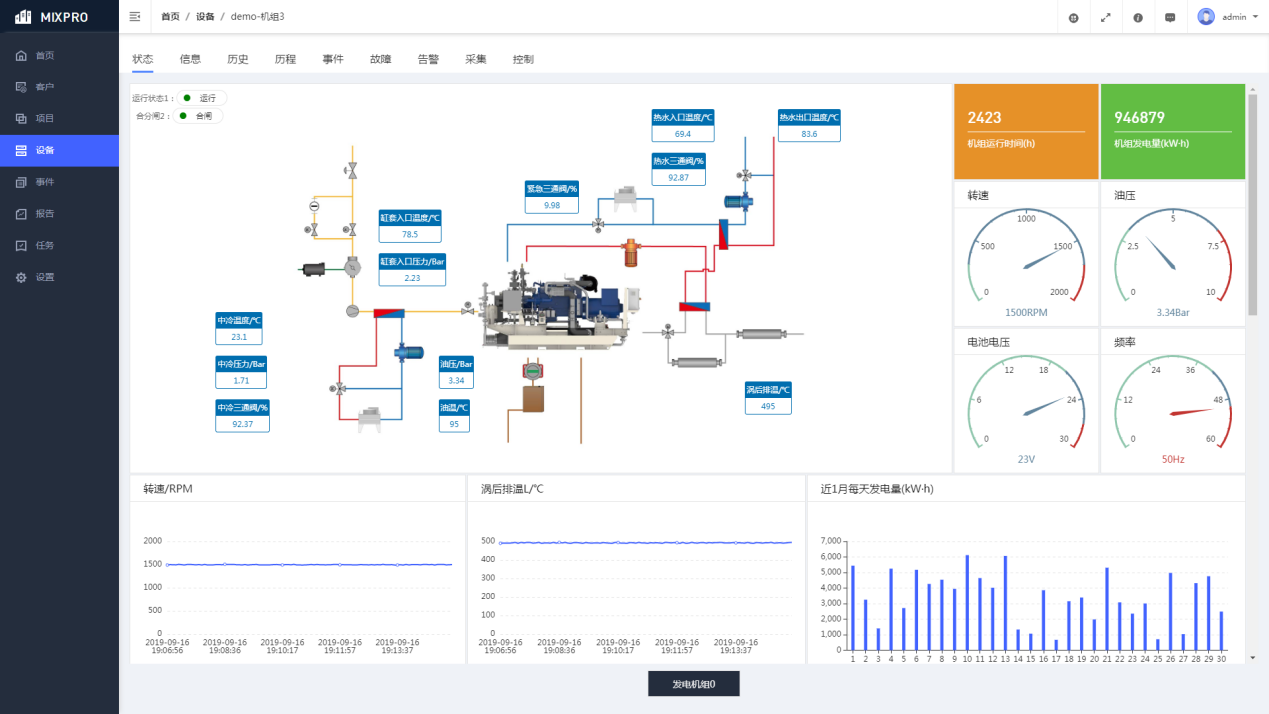
Task: Click the grid layout icon in header
Action: 1074,18
